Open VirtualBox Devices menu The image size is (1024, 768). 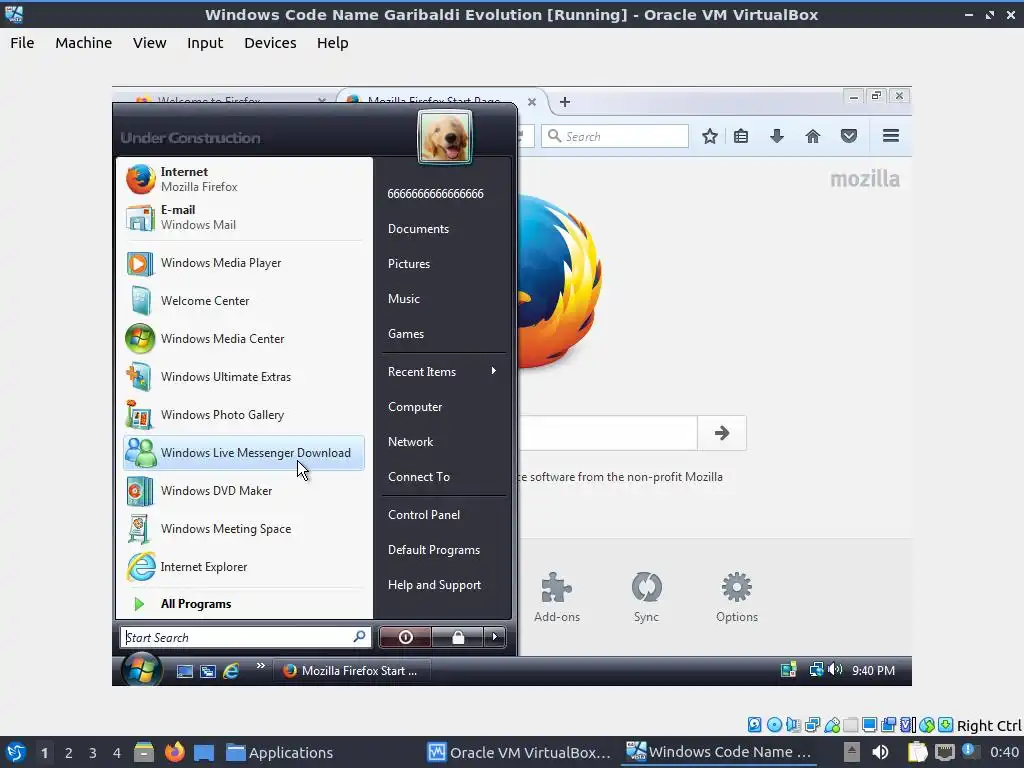[270, 43]
